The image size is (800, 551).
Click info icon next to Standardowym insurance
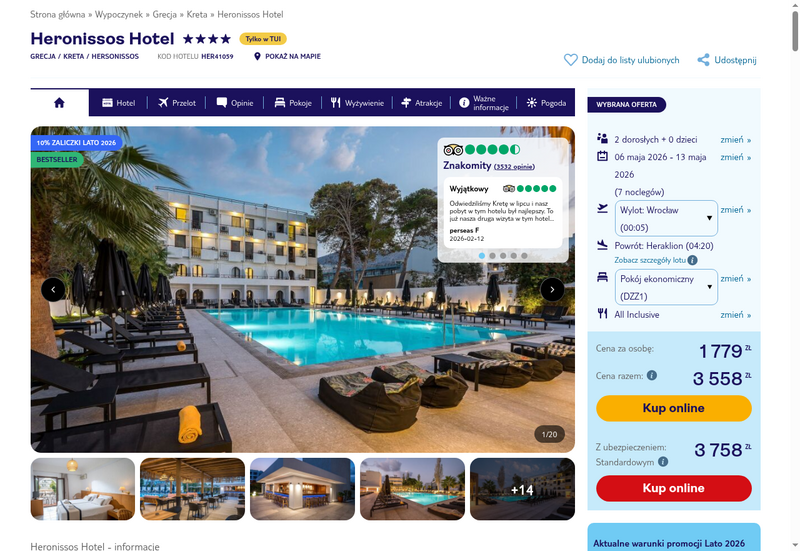[x=663, y=462]
